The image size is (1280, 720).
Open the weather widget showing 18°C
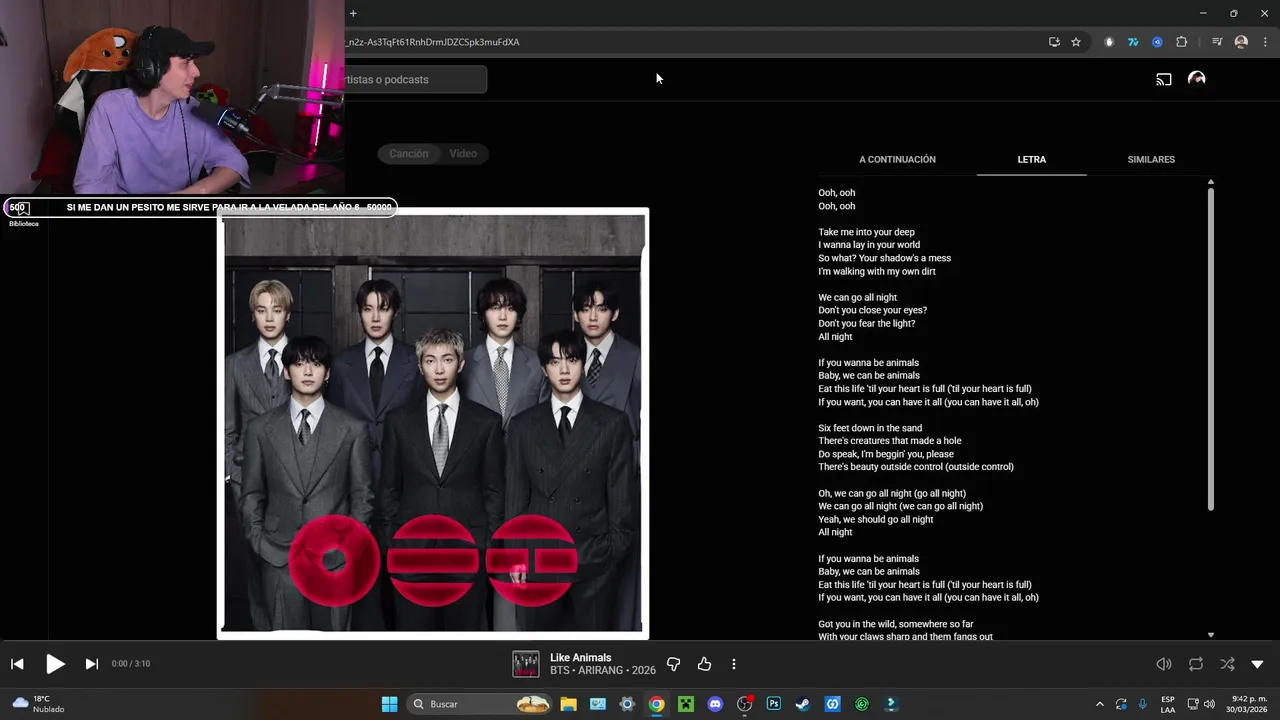click(x=38, y=704)
